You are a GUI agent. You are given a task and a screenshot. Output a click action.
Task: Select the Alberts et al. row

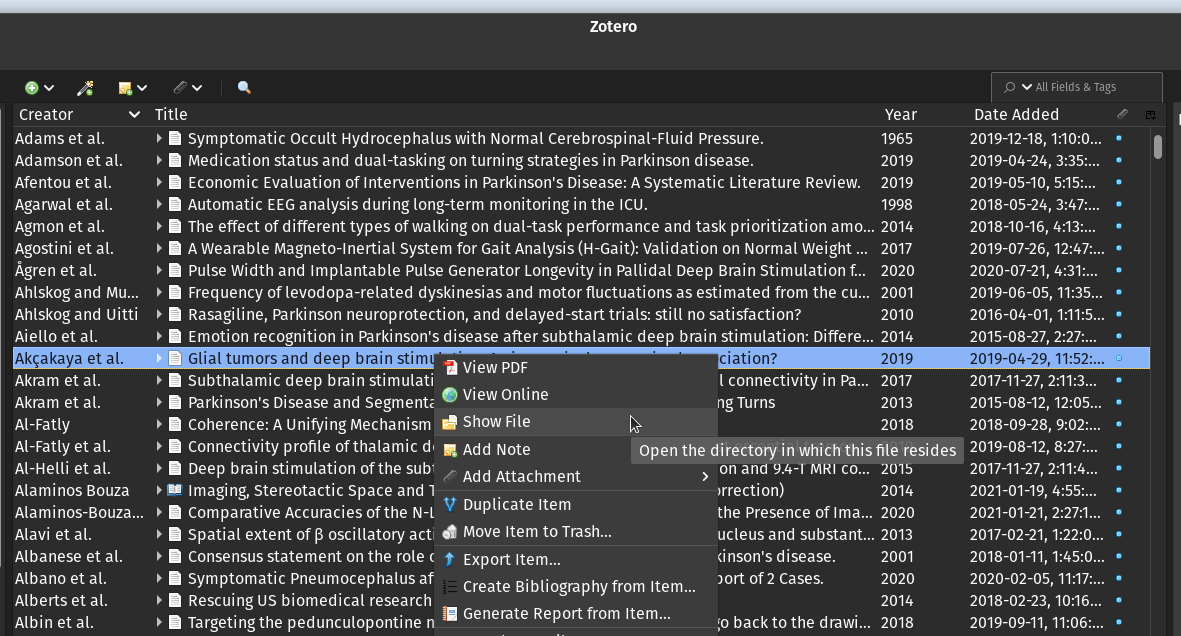click(581, 601)
